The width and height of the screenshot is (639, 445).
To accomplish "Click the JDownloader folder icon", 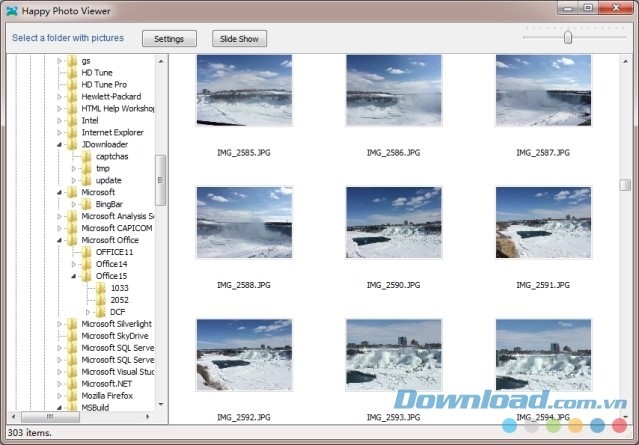I will [x=71, y=144].
